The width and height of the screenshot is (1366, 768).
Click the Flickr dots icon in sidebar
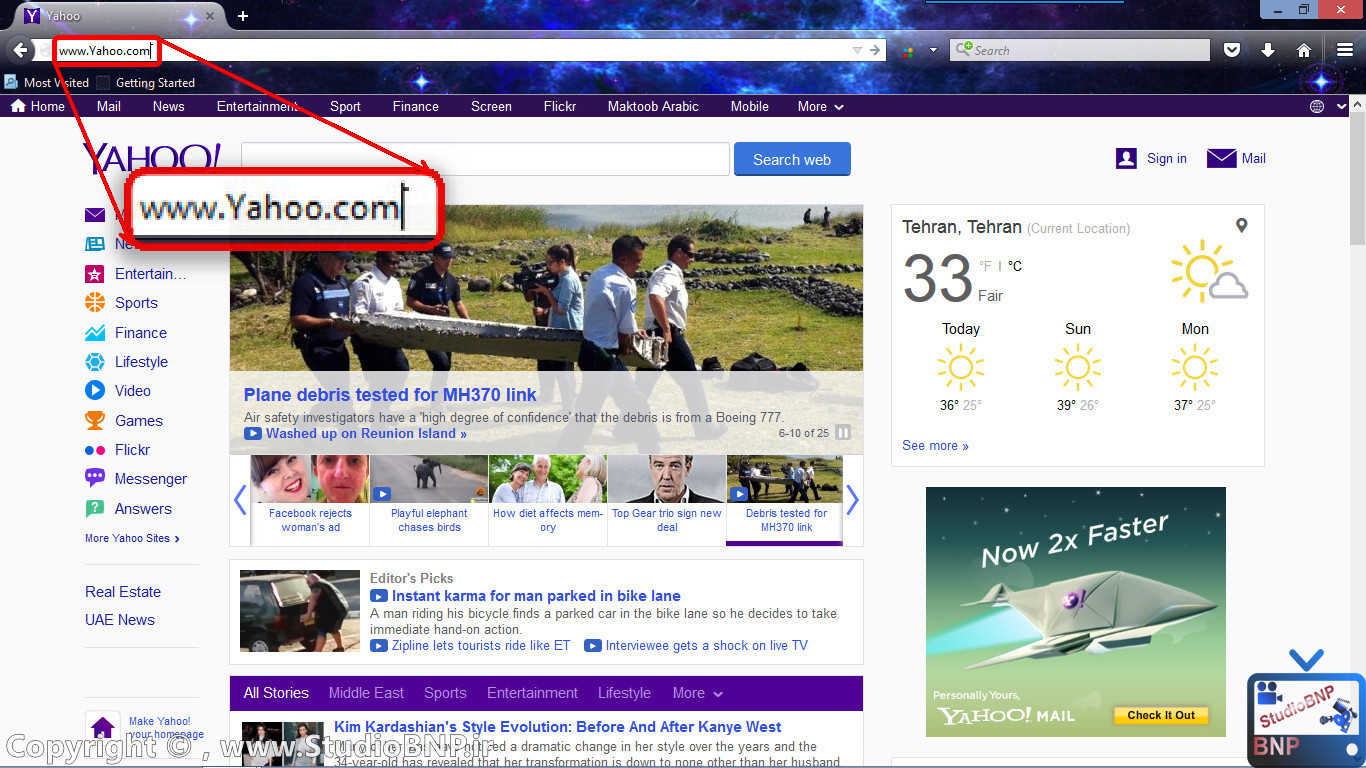click(95, 450)
